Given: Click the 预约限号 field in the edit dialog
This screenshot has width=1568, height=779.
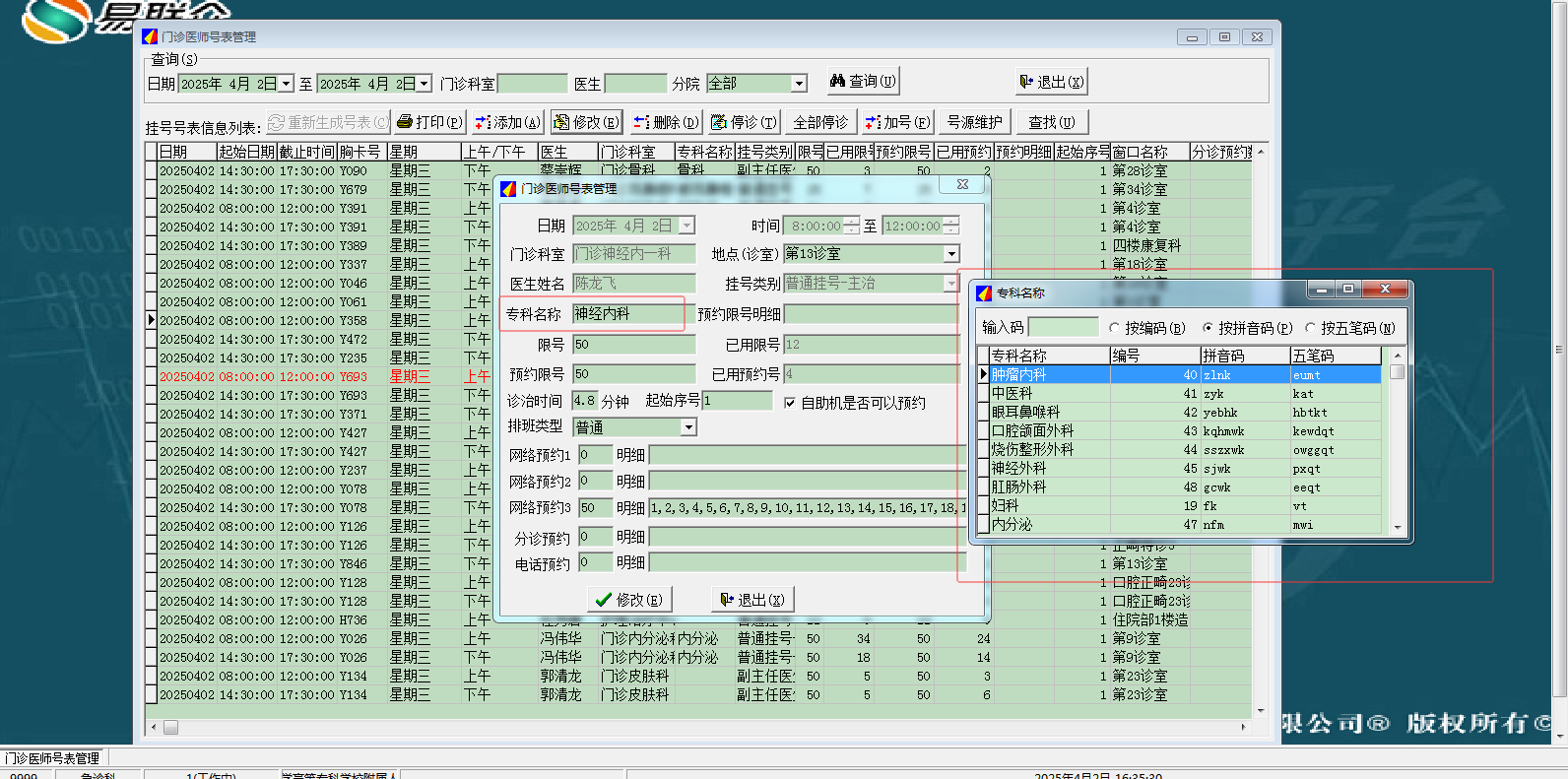Looking at the screenshot, I should pos(634,374).
